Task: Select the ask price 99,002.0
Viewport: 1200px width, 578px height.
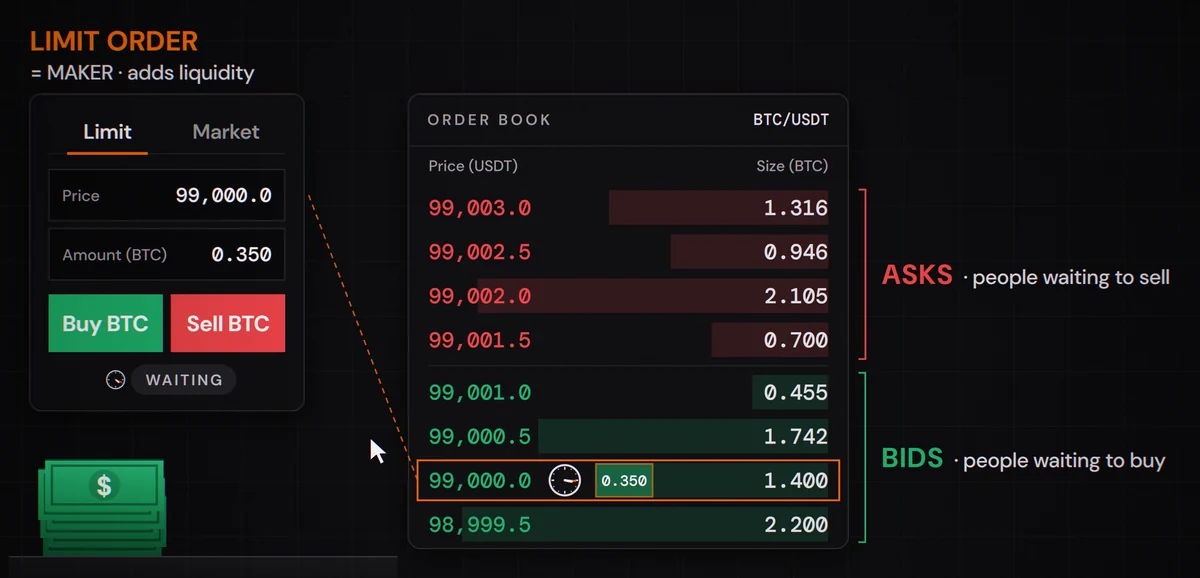Action: 480,296
